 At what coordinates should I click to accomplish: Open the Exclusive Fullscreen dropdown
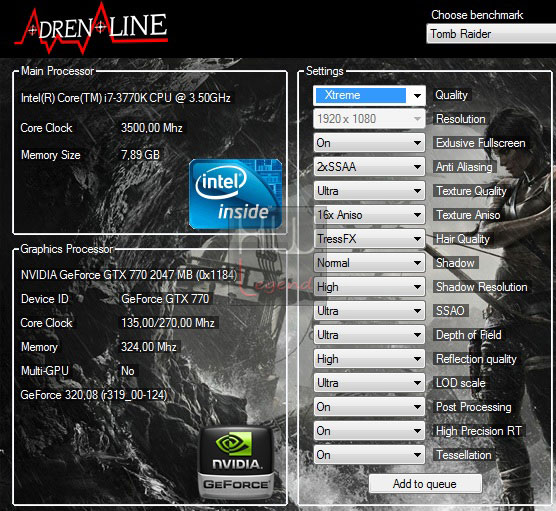369,143
